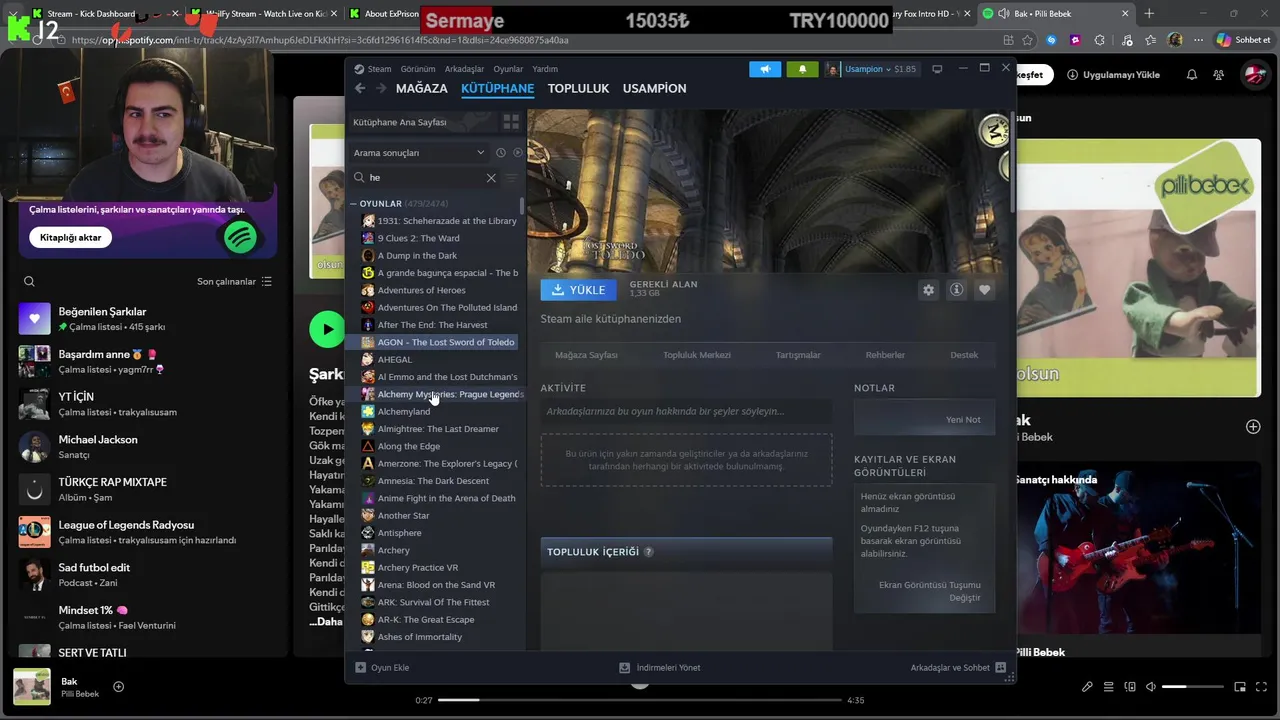Open Spotify notifications bell

(x=1192, y=75)
